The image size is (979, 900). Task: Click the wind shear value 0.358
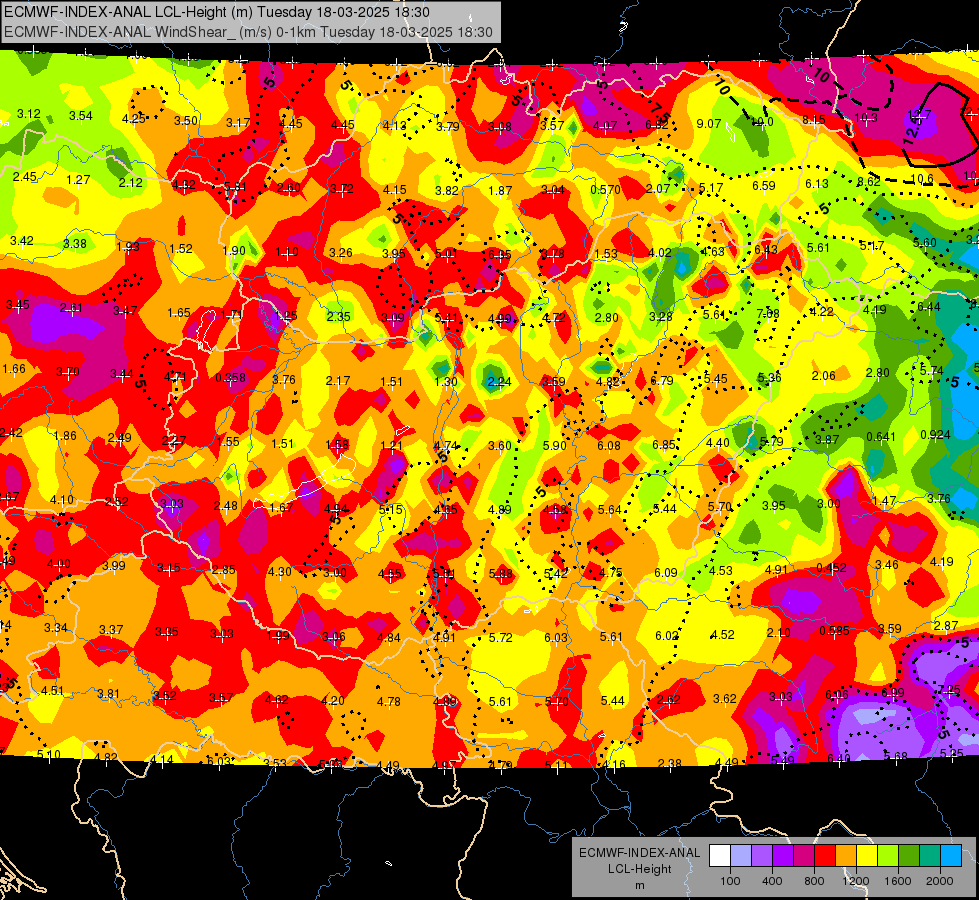(230, 378)
